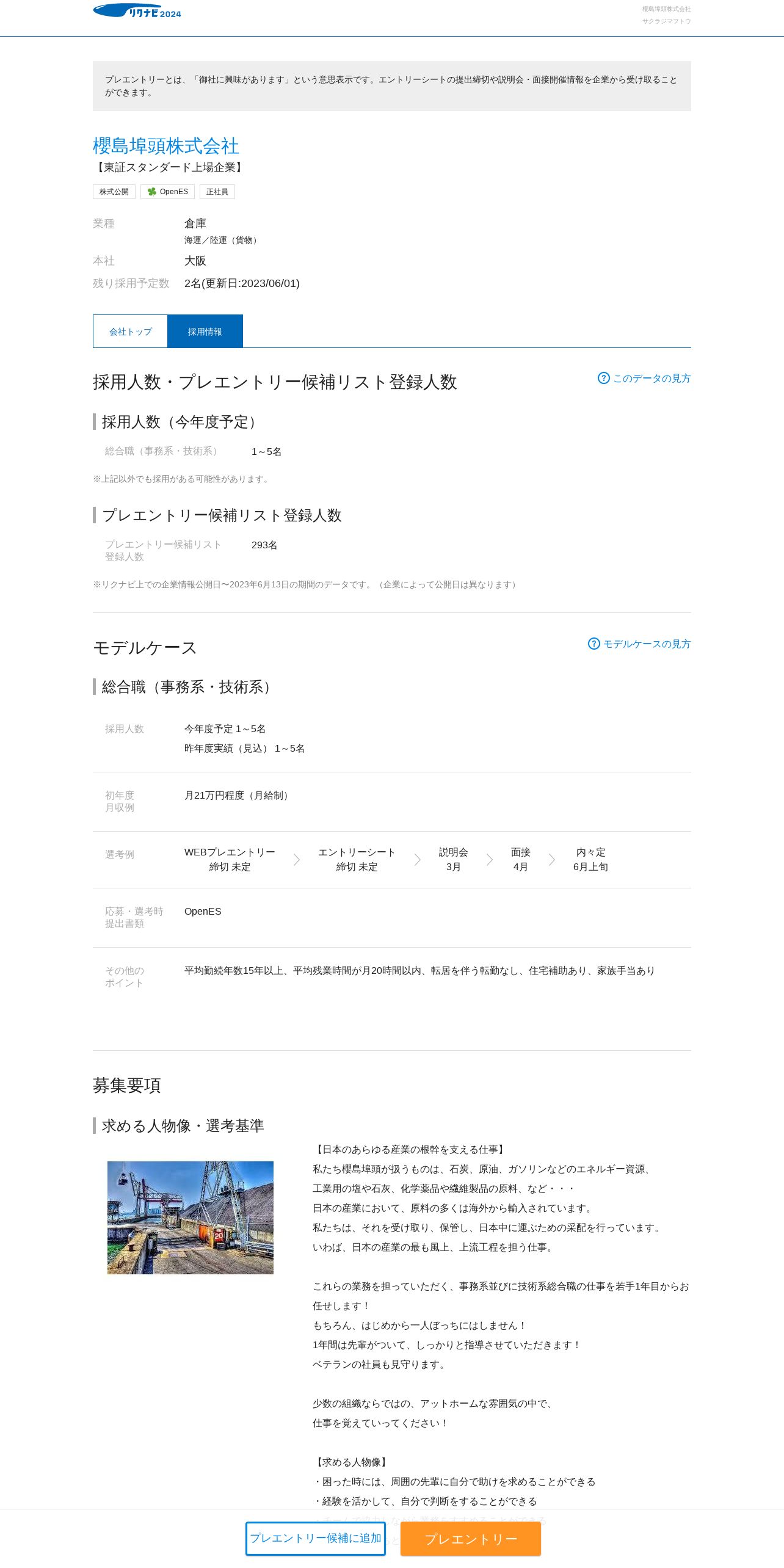Screen dimensions: 784x1568
Task: Click the arrow after WEBプレエントリー step
Action: [x=297, y=860]
